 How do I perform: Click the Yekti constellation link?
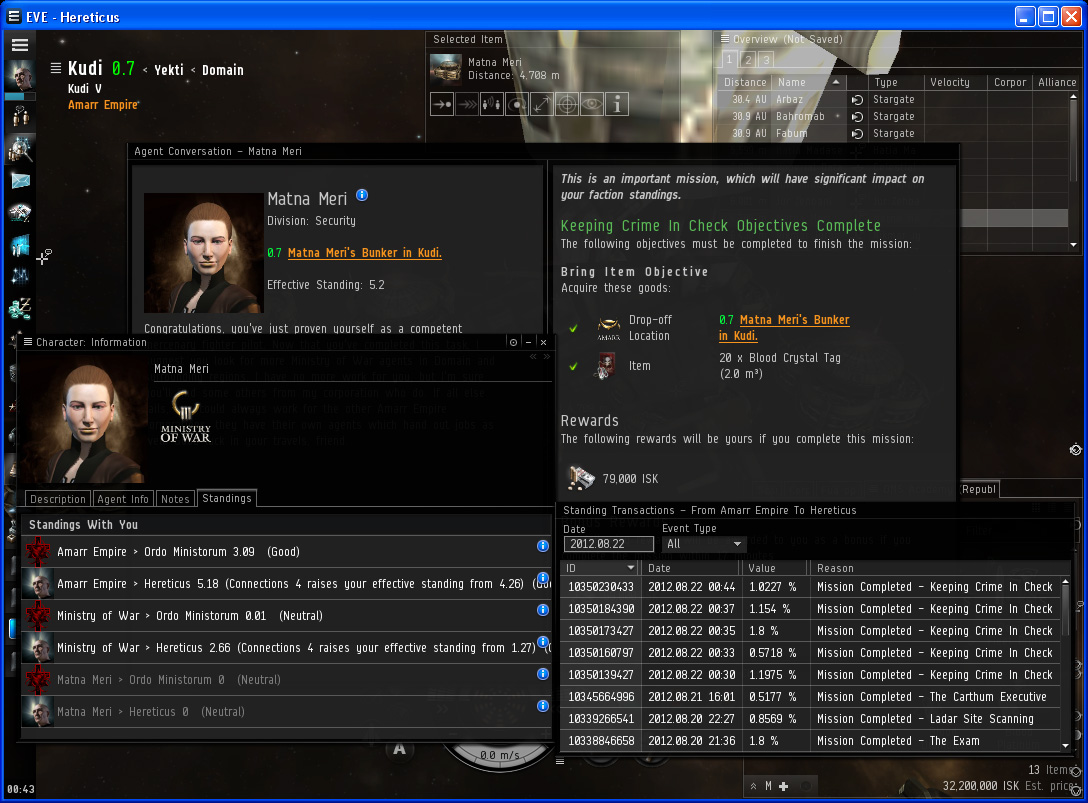(x=169, y=69)
